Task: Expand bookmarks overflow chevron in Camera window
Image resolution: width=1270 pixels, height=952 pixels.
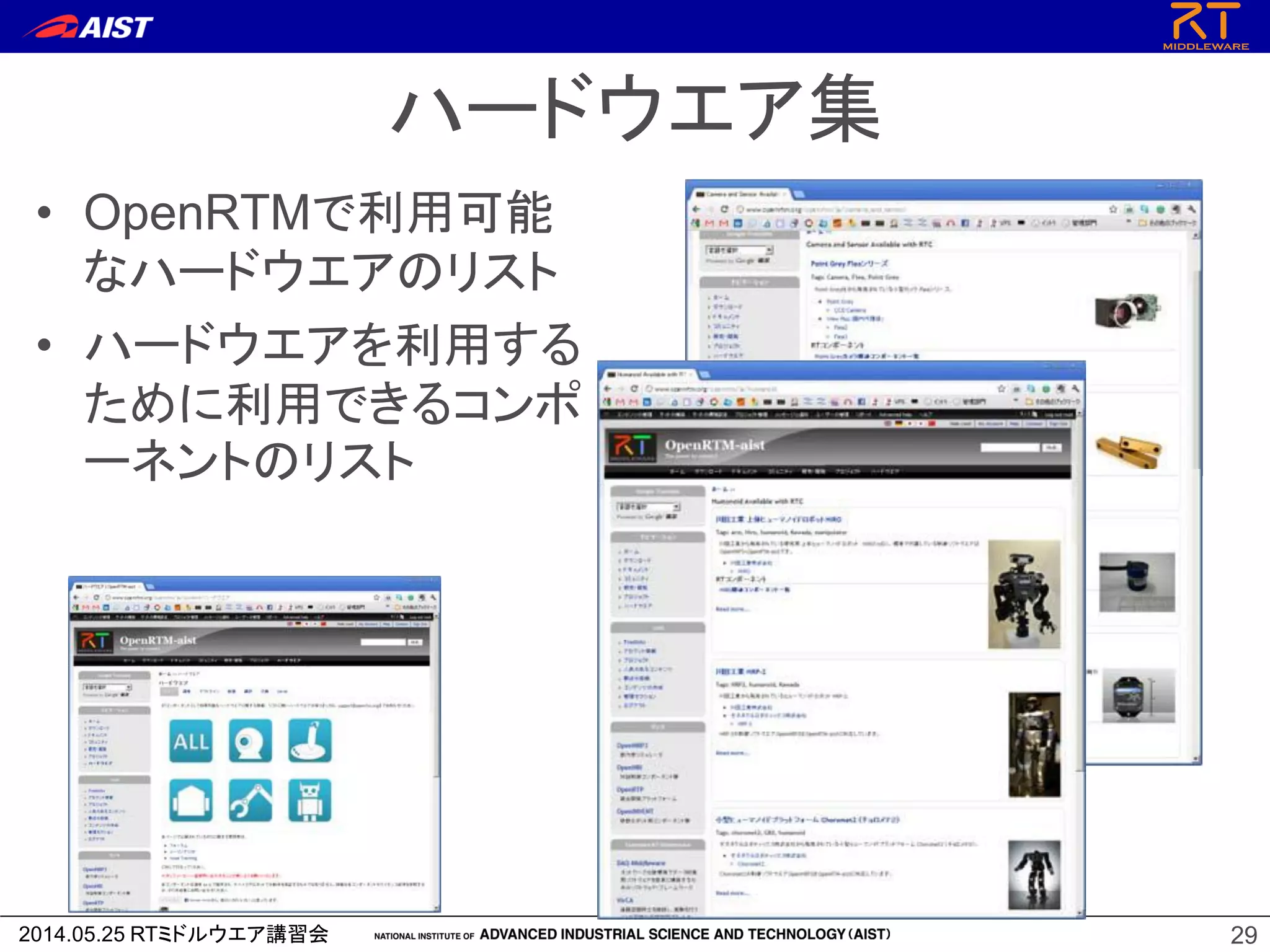Action: click(x=1129, y=223)
